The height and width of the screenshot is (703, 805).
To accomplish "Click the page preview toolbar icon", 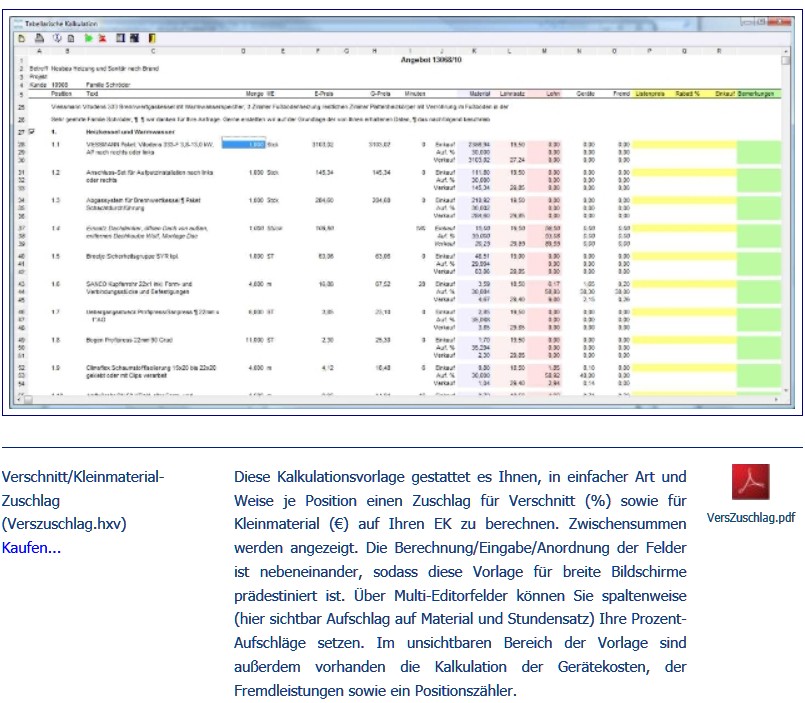I will pyautogui.click(x=72, y=38).
